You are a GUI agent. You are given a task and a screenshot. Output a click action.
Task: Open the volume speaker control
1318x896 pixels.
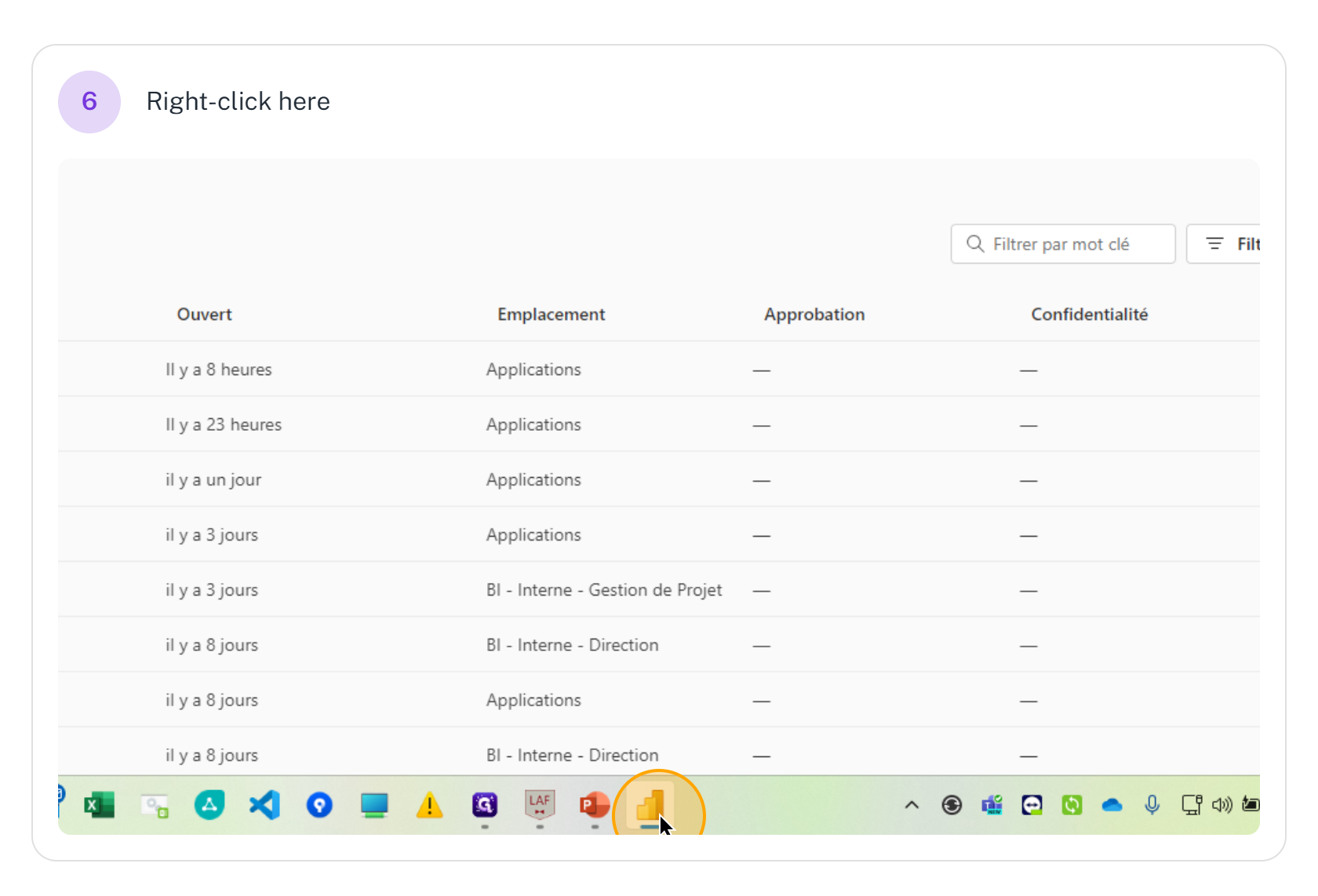pos(1222,805)
